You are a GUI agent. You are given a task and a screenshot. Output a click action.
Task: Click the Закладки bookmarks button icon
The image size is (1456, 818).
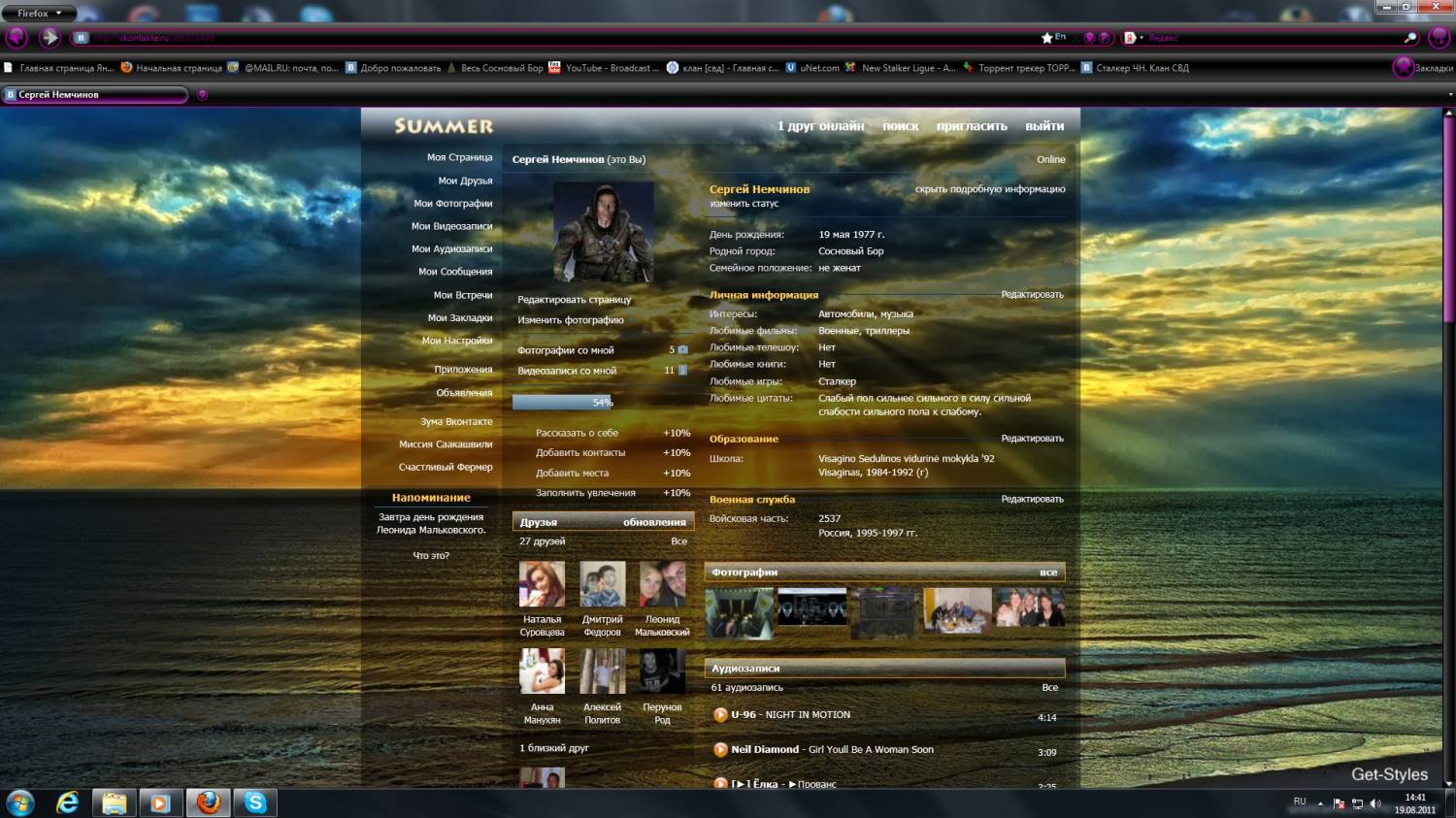[x=1403, y=67]
